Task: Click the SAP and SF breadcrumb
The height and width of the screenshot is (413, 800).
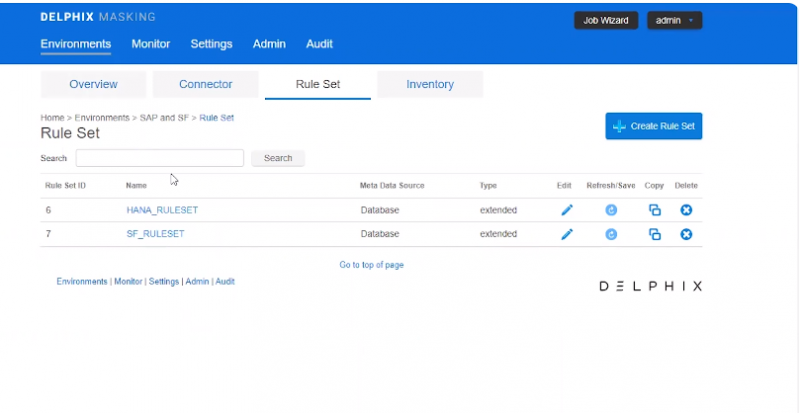Action: pyautogui.click(x=164, y=118)
